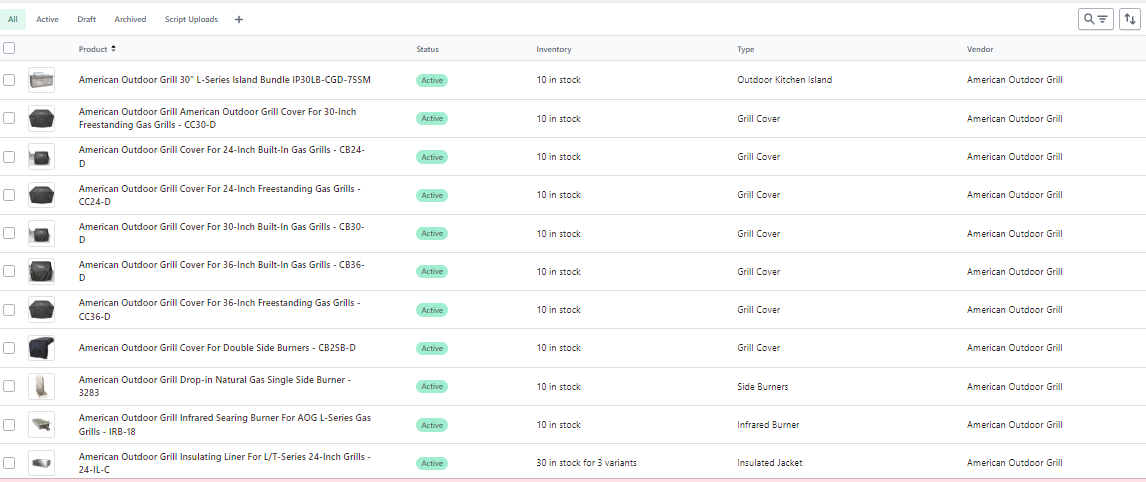Open Cover For 24-Inch Freestanding CC24-D product
1146x482 pixels.
219,194
